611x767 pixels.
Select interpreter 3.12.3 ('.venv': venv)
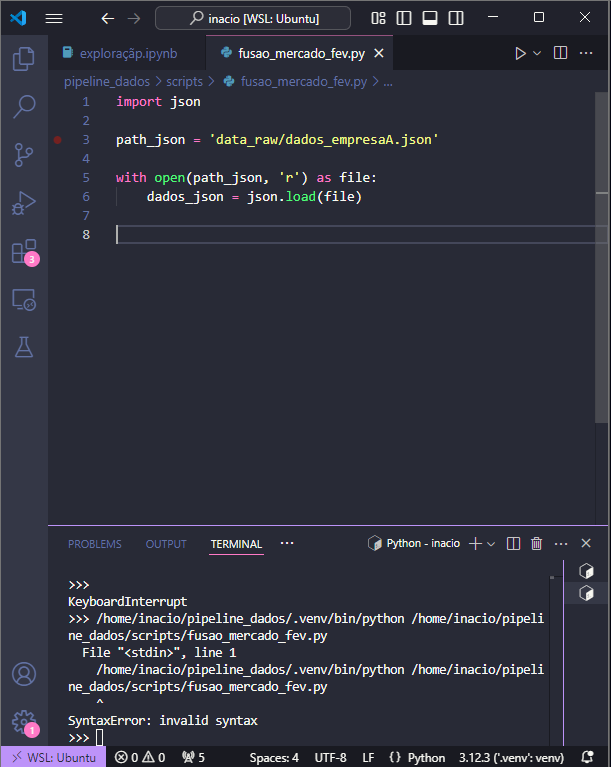[x=511, y=757]
